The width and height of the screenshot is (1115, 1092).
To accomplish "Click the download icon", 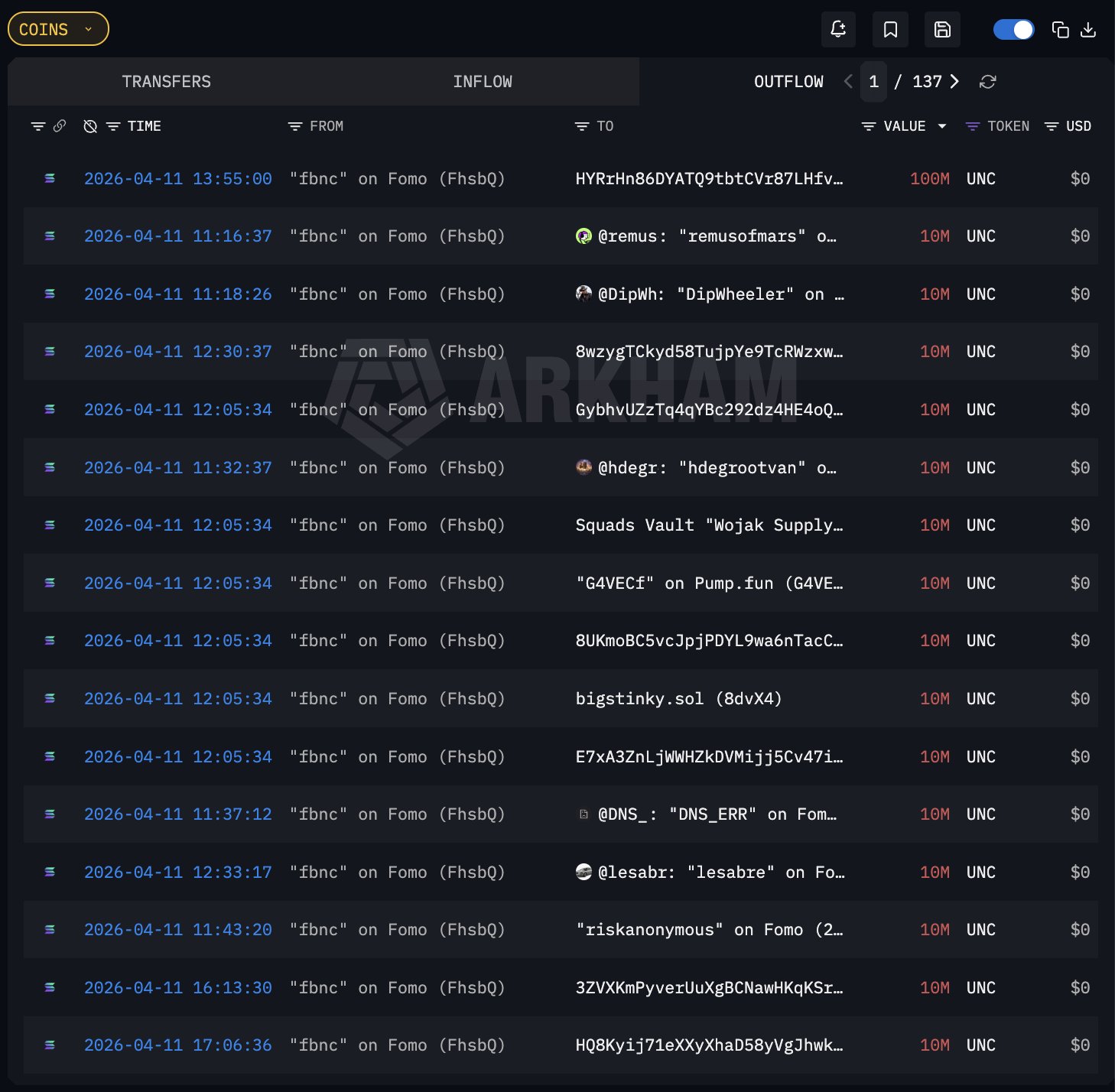I will (1088, 30).
